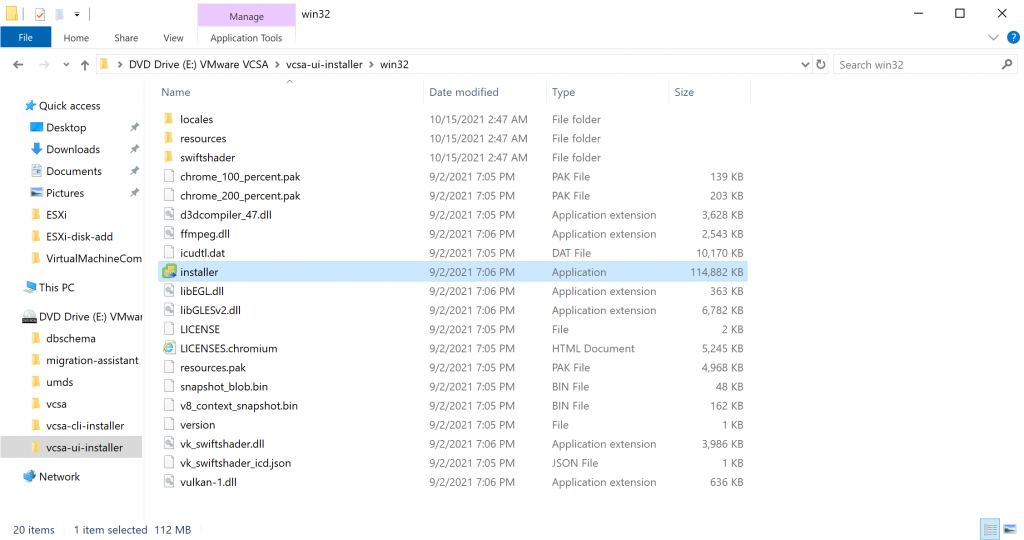1024x540 pixels.
Task: Open recent locations dropdown arrow
Action: (x=66, y=65)
